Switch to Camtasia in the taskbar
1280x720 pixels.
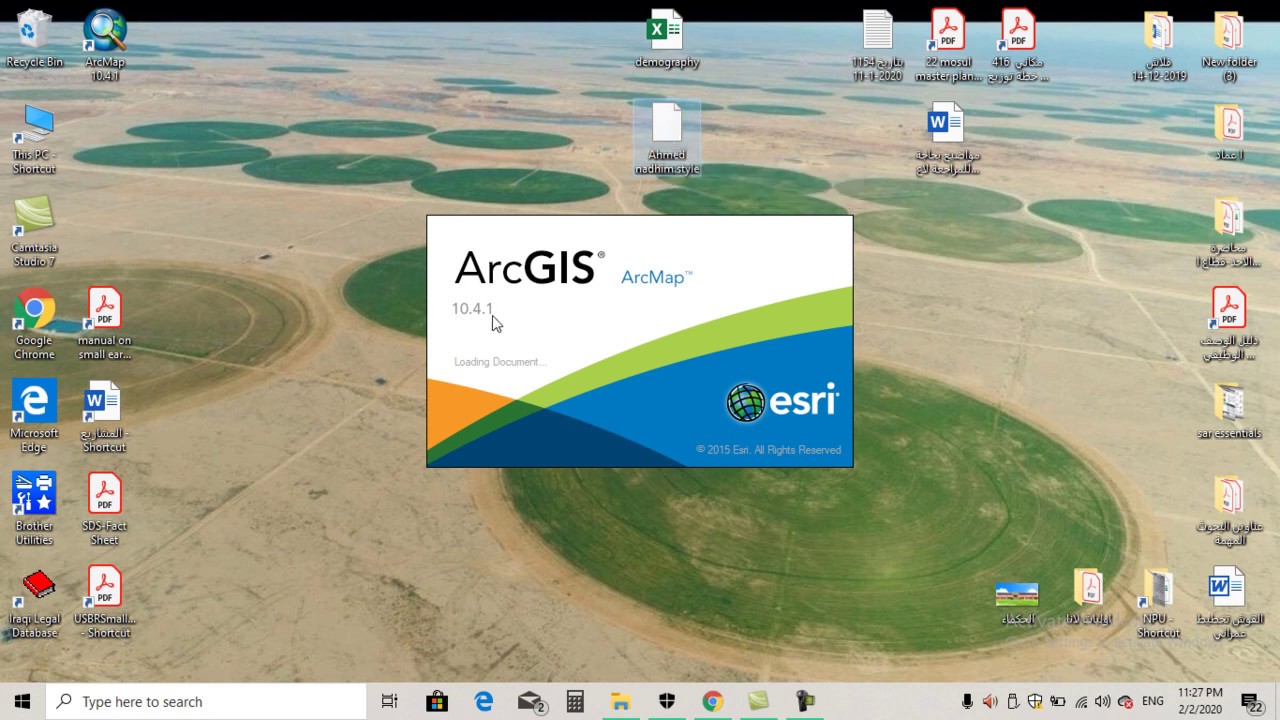click(759, 701)
